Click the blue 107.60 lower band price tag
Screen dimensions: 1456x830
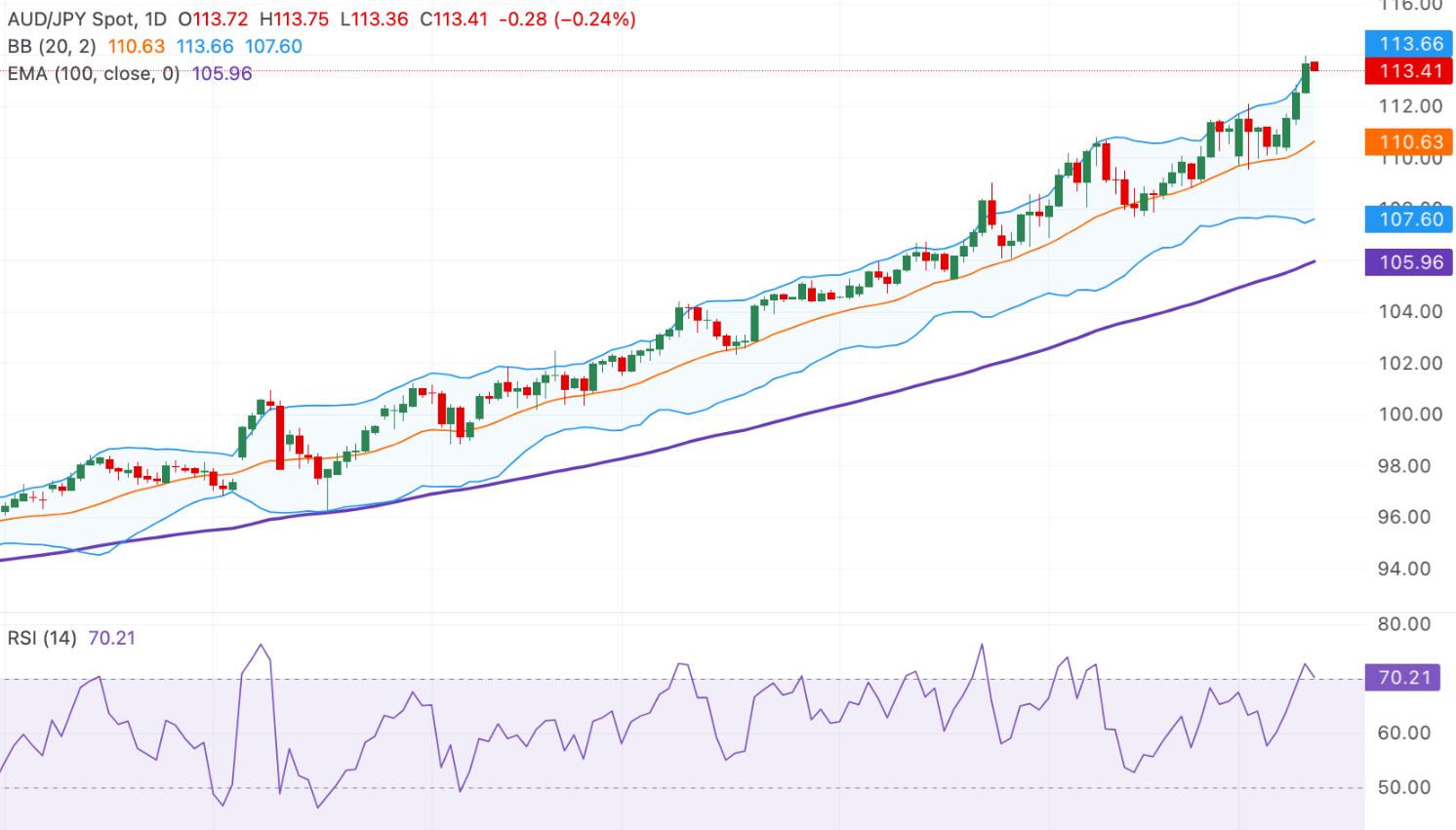pyautogui.click(x=1409, y=219)
